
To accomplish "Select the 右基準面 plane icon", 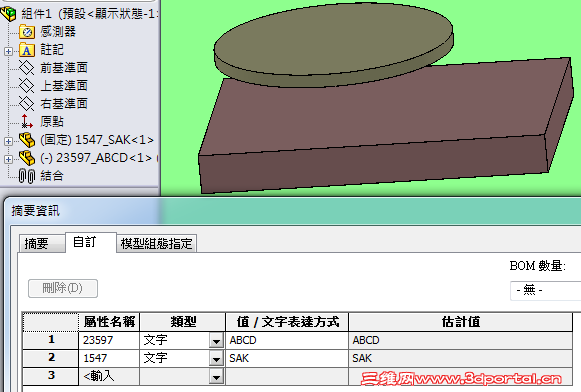I will coord(27,103).
